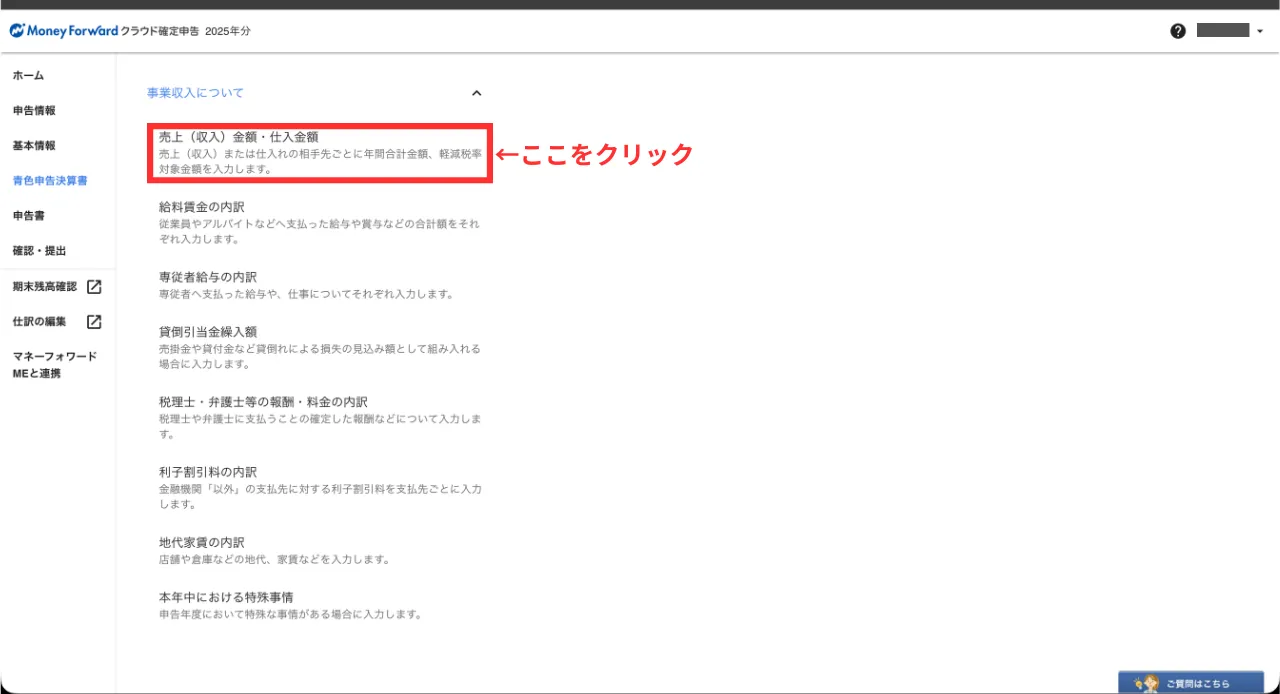Screen dimensions: 1280x694
Task: Open 売上（収入）金額・仕入金額 entry
Action: (238, 137)
